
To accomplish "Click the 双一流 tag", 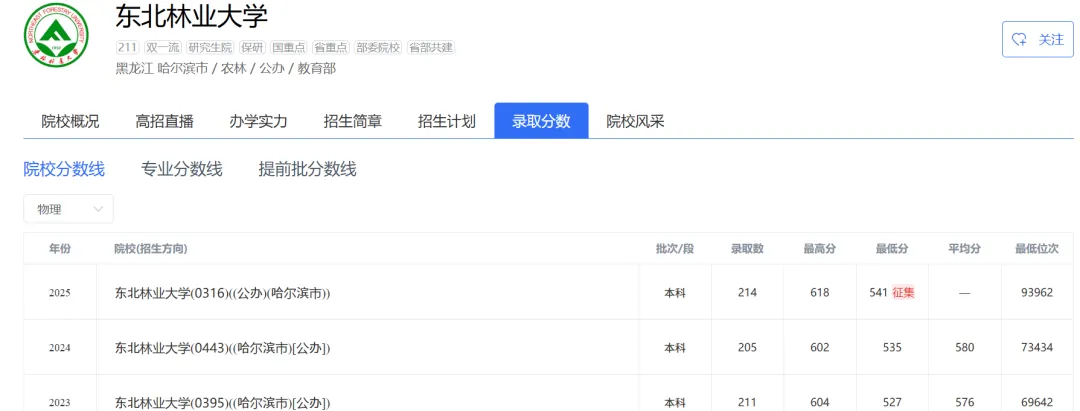I will click(162, 48).
